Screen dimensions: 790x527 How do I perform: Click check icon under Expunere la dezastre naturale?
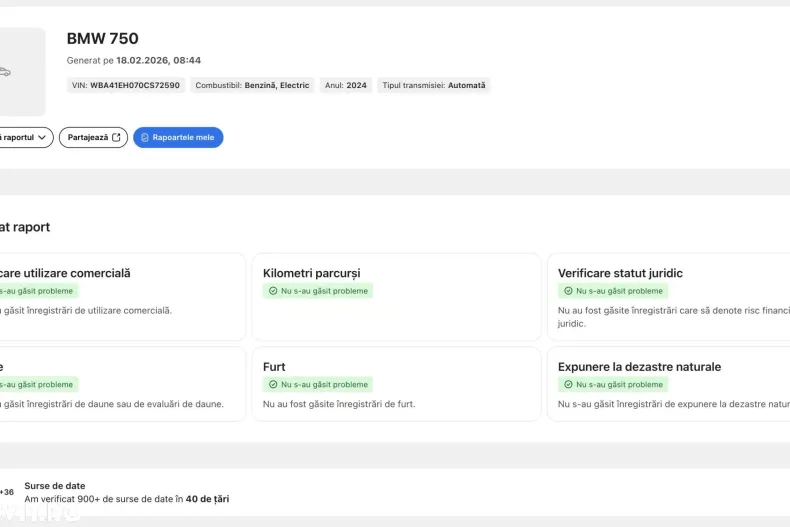tap(568, 384)
